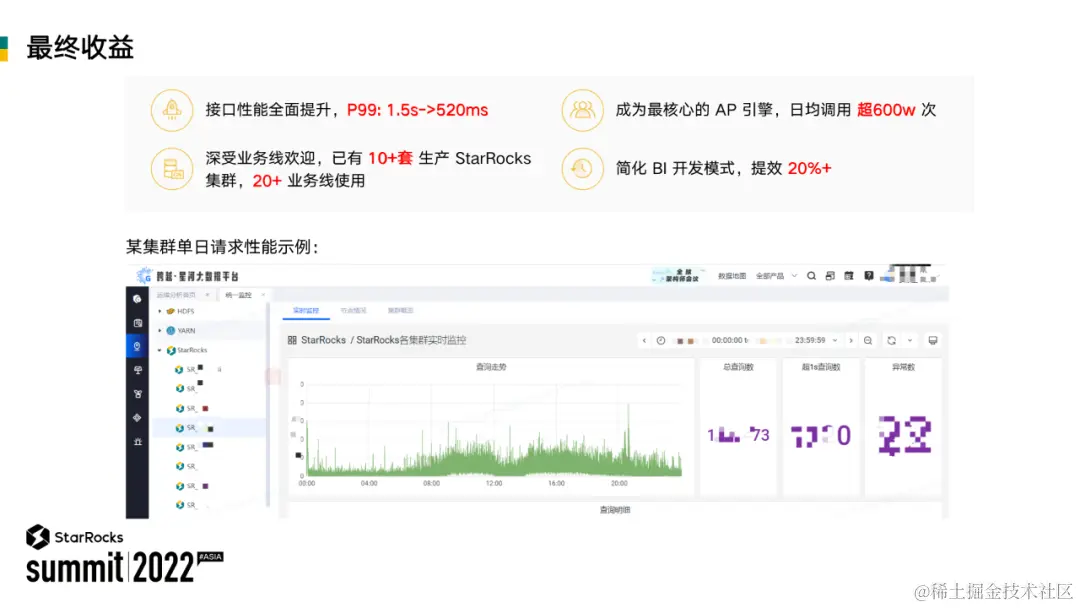
Task: Click the 12:00 label on chart axis
Action: coord(494,483)
